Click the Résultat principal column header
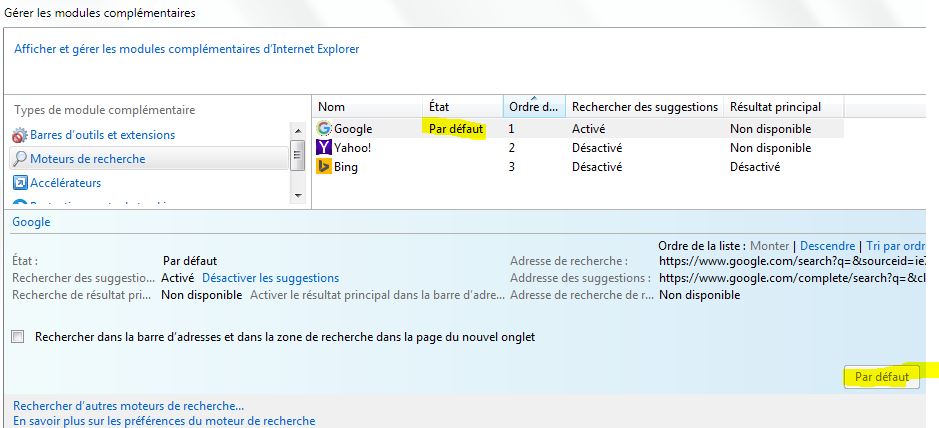 (775, 107)
